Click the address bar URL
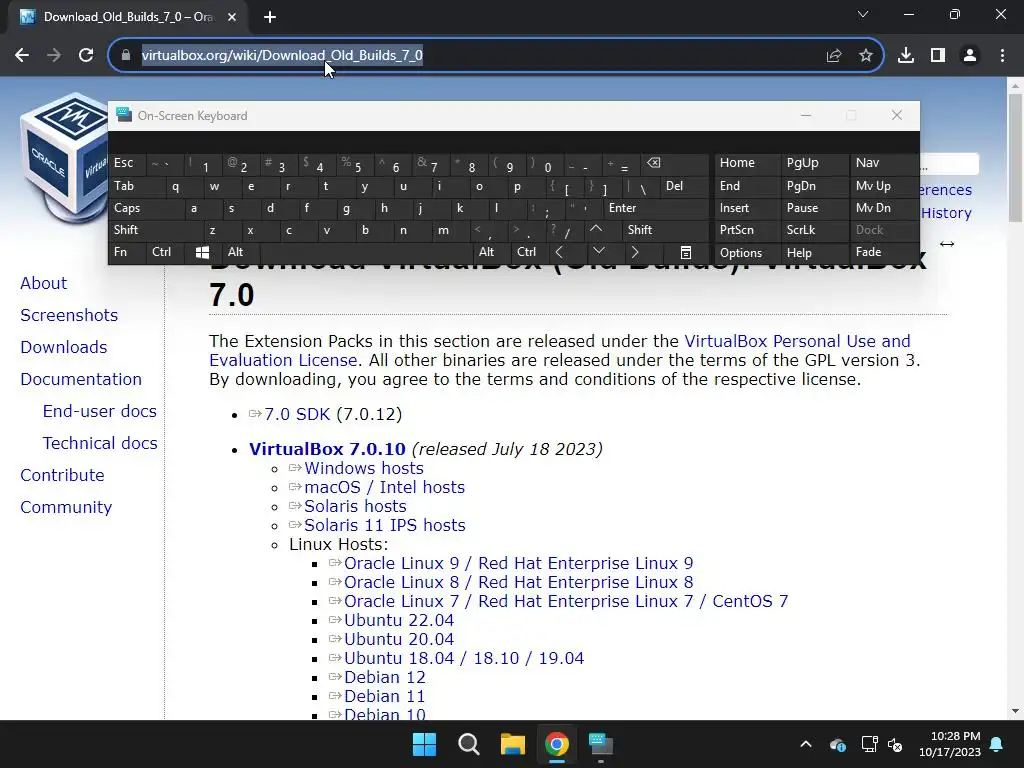 tap(282, 56)
